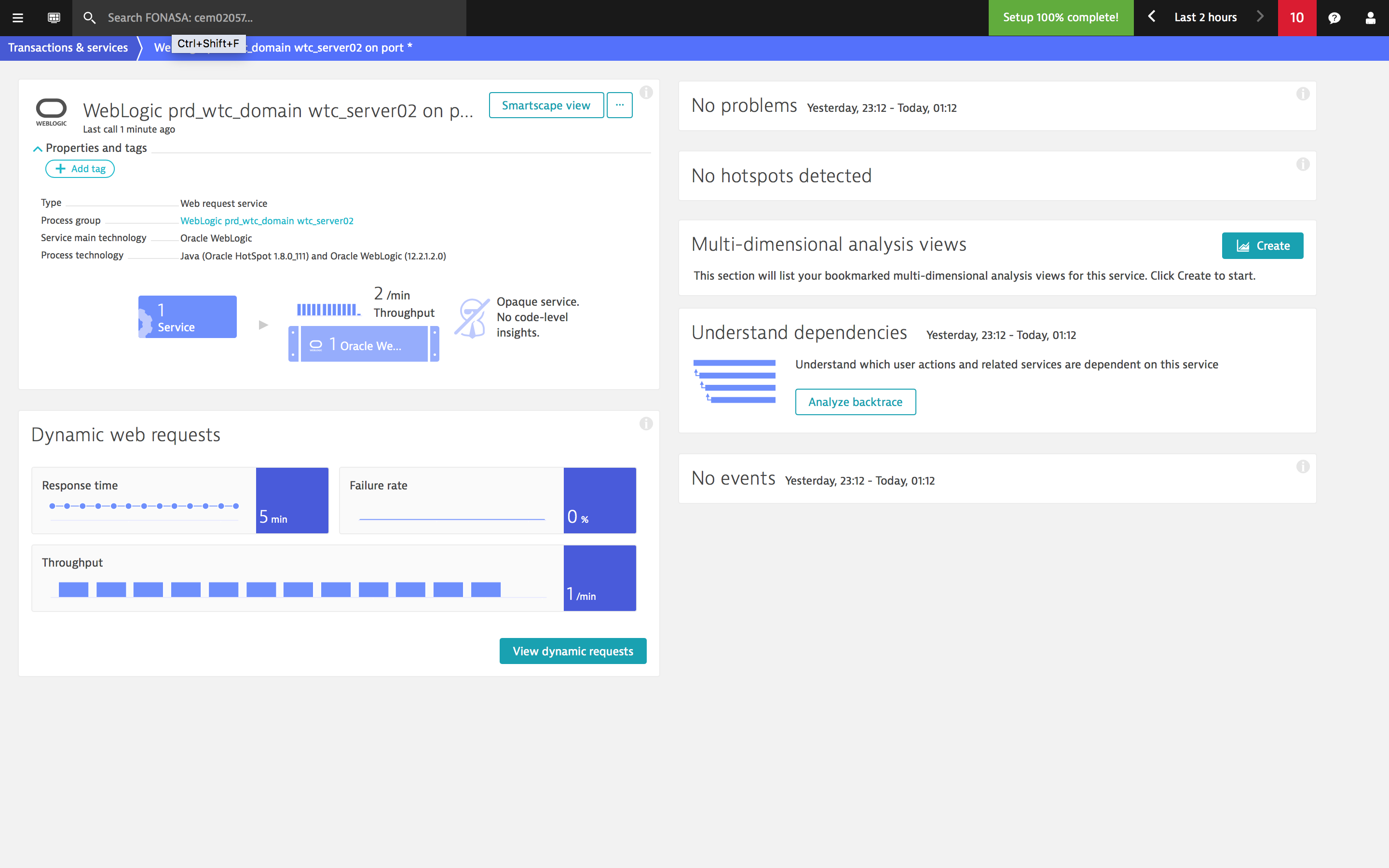Open Transactions & services breadcrumb
The height and width of the screenshot is (868, 1389).
(68, 48)
